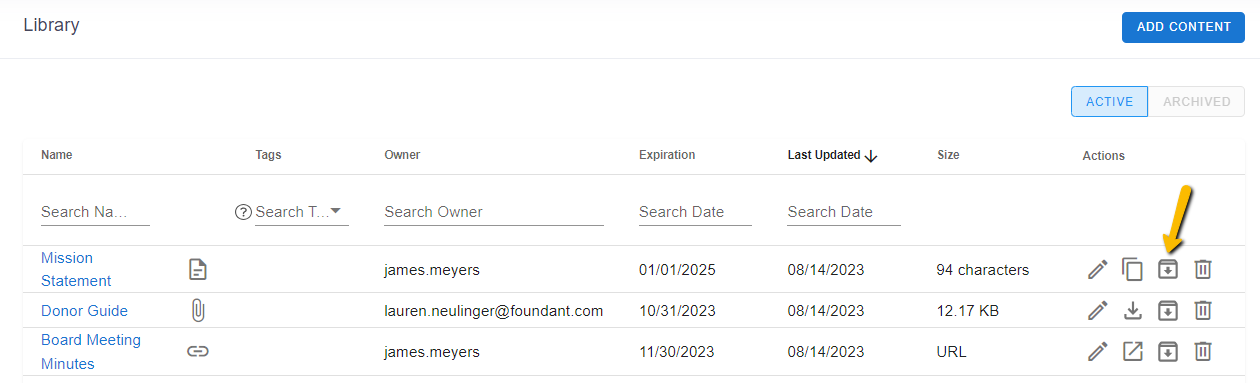Toggle Last Updated sort arrow
Screen dimensions: 1260x383
click(871, 156)
